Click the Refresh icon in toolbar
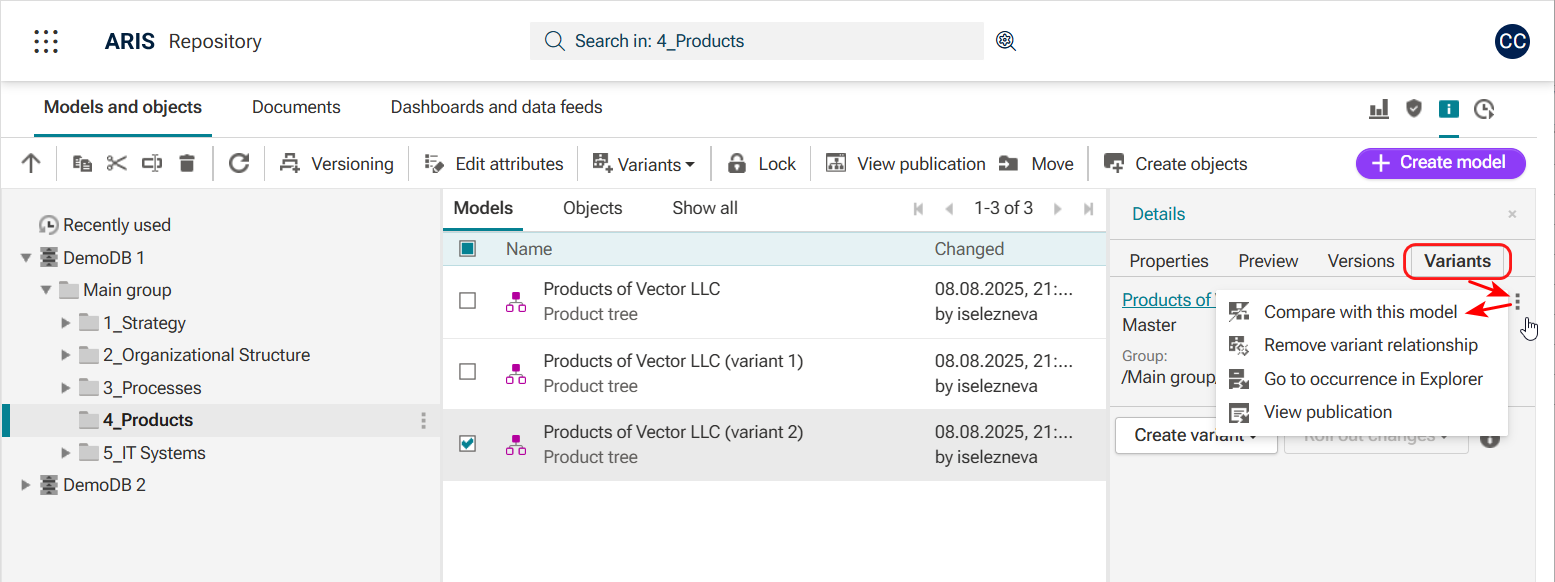Screen dimensions: 1555x582 coord(238,164)
